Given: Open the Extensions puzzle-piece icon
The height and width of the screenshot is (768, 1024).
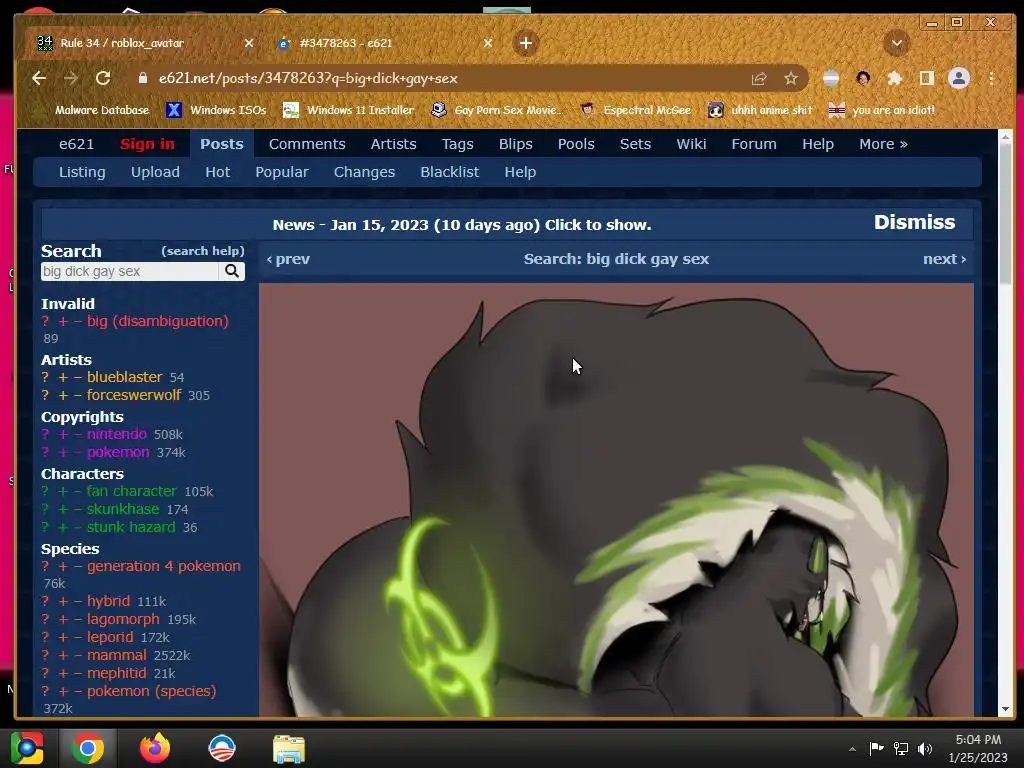Looking at the screenshot, I should (895, 79).
